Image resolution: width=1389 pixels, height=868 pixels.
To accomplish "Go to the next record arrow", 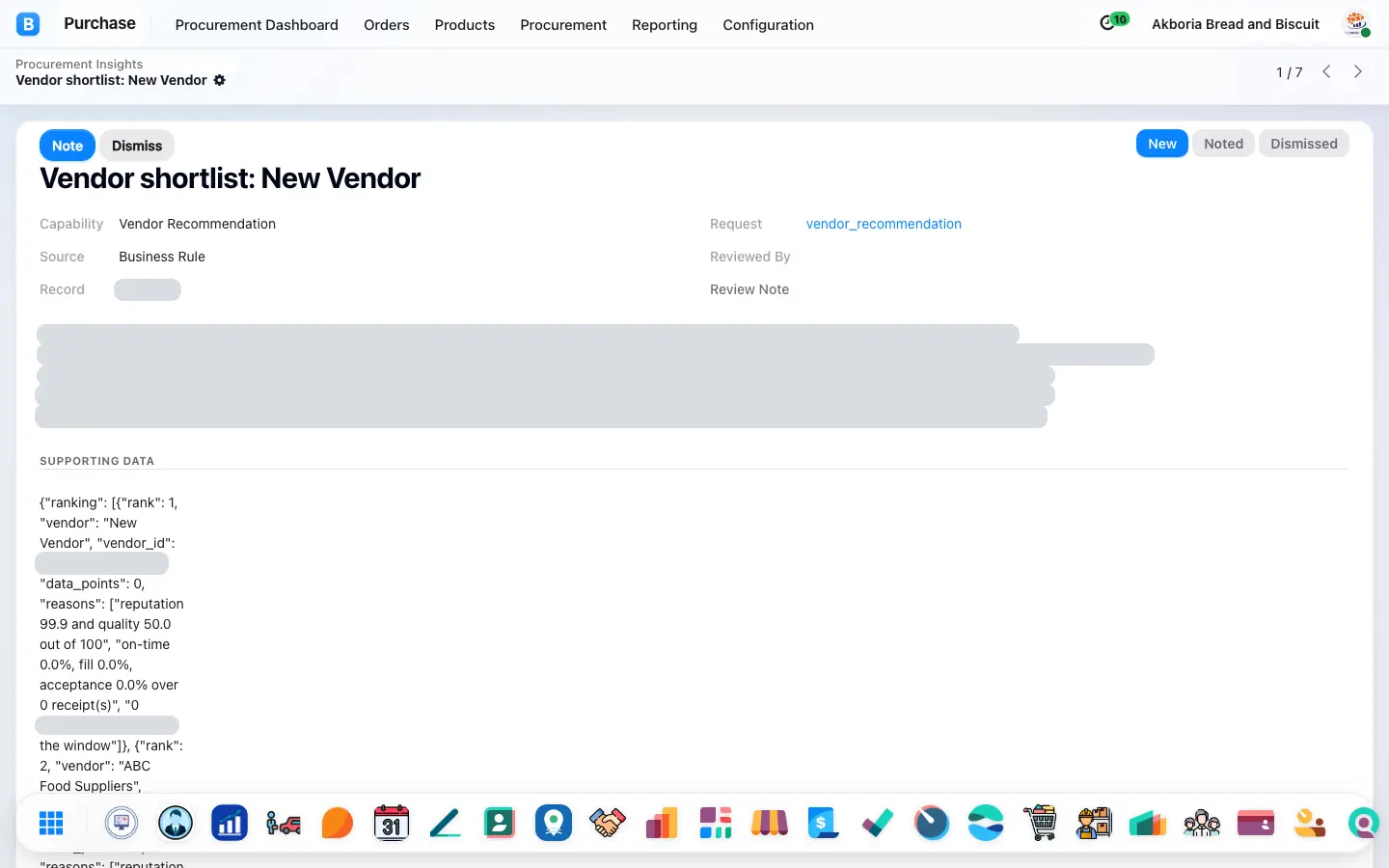I will 1358,71.
